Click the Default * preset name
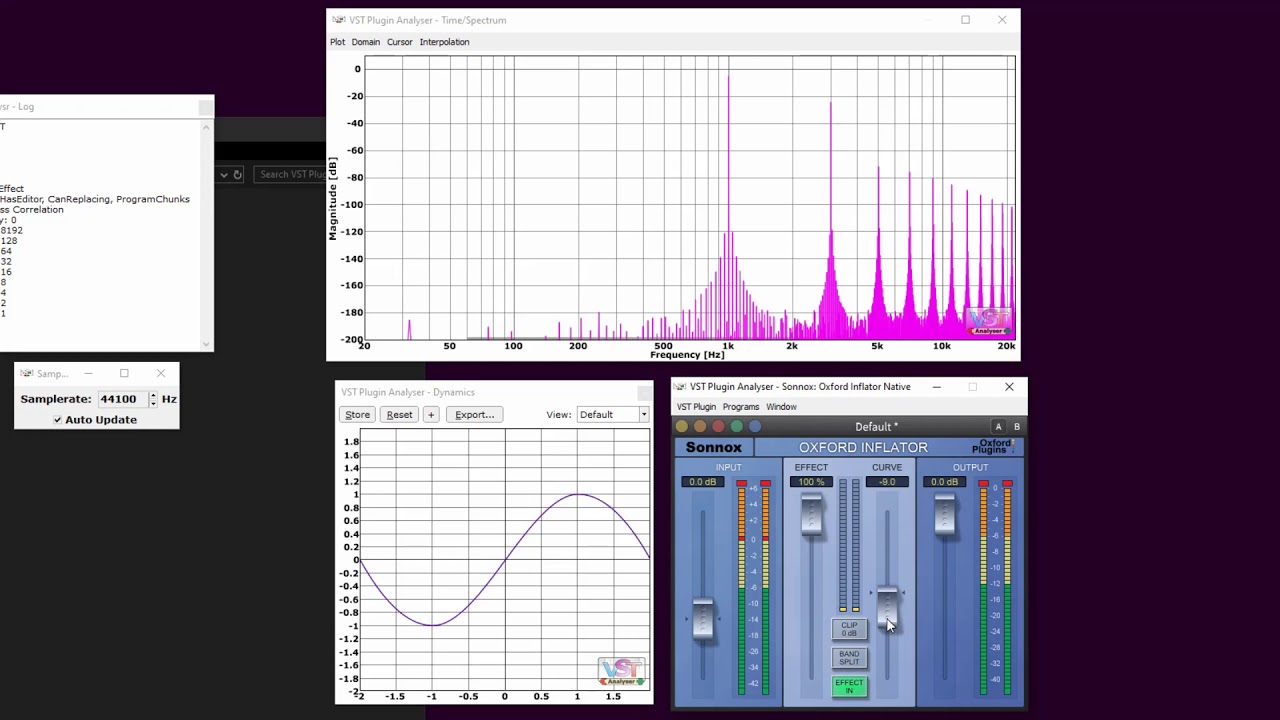 point(876,427)
